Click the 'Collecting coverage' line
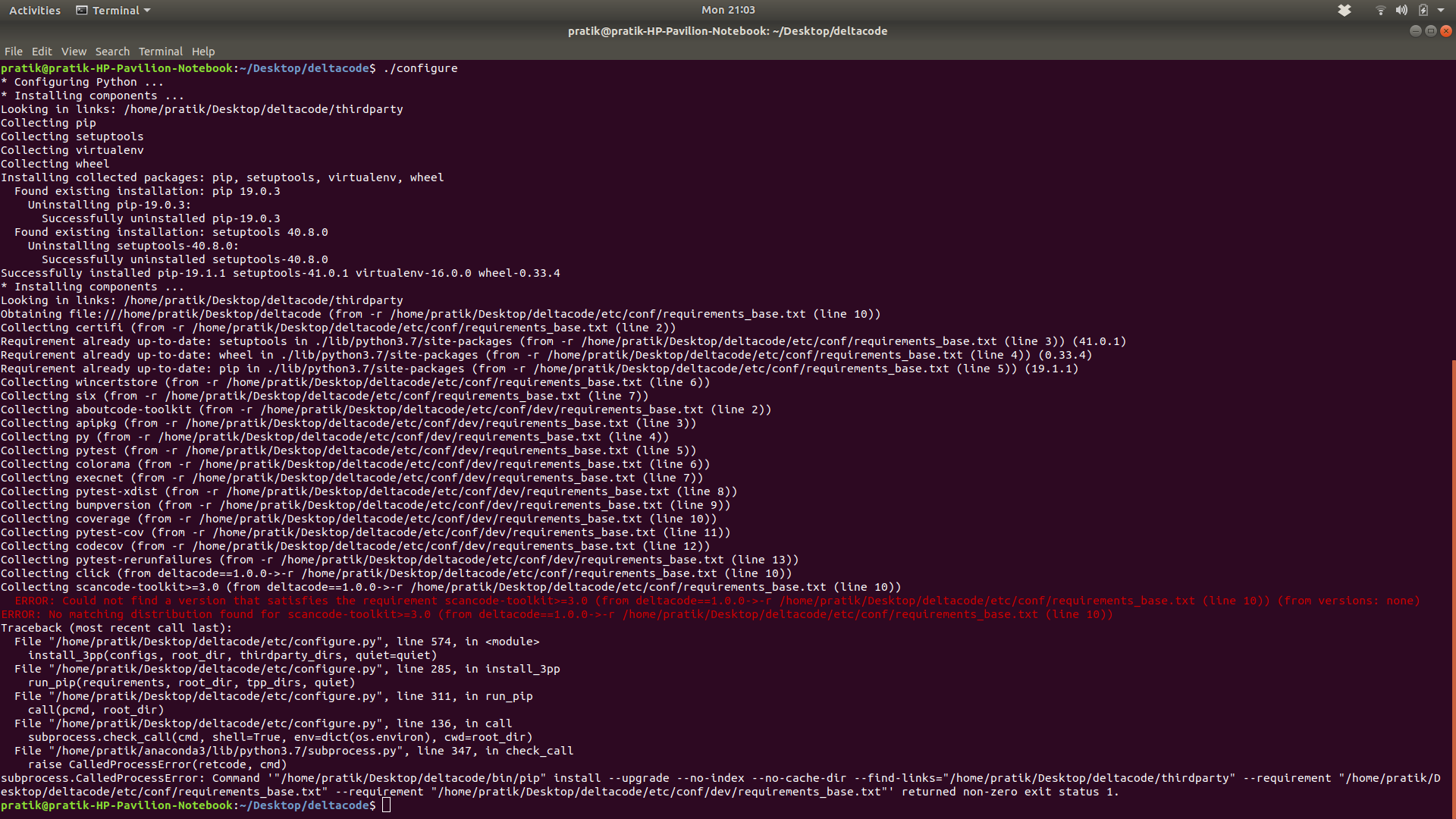This screenshot has width=1456, height=819. [359, 519]
